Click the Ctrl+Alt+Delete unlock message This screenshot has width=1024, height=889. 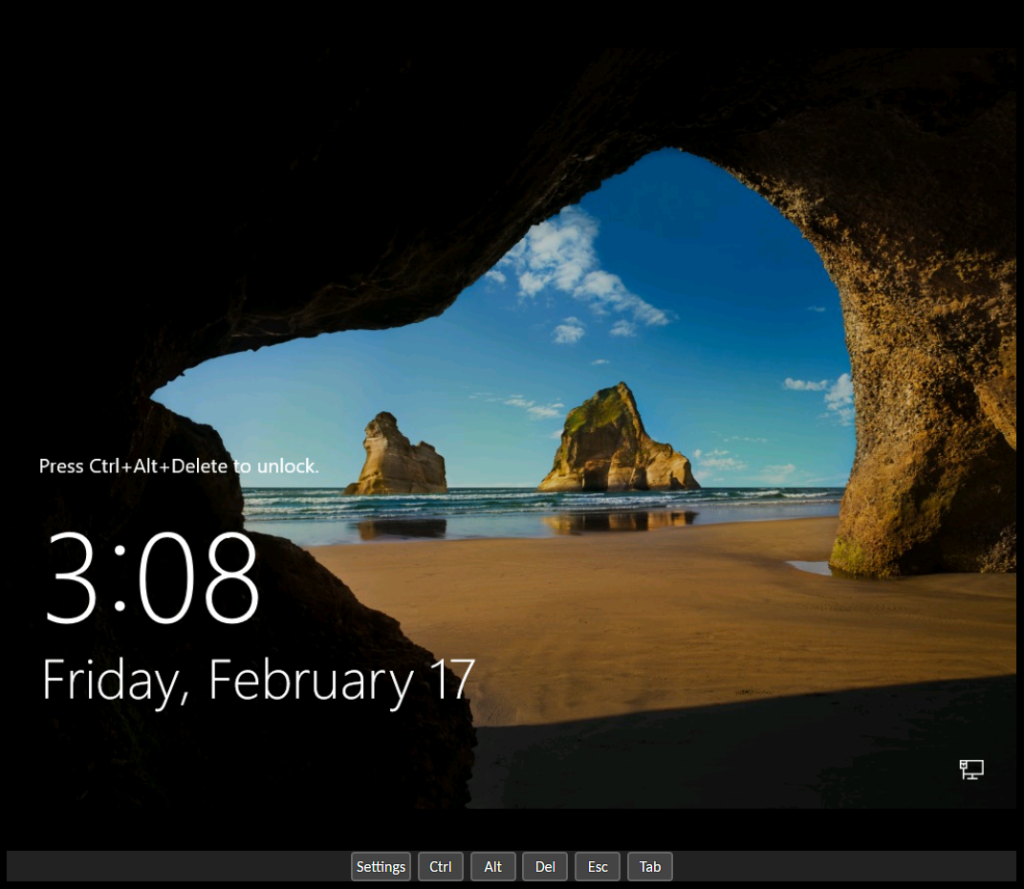(x=178, y=466)
